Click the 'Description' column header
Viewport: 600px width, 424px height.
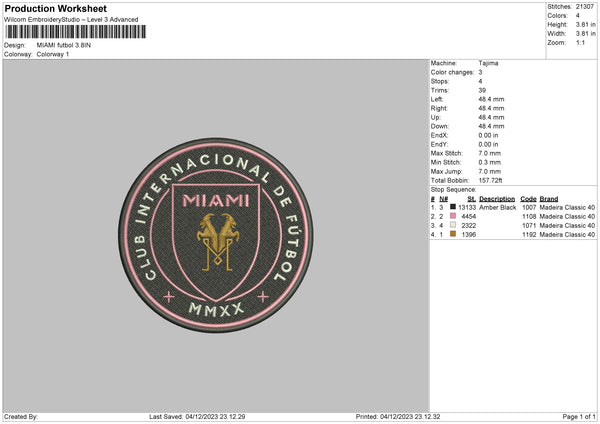click(x=497, y=199)
